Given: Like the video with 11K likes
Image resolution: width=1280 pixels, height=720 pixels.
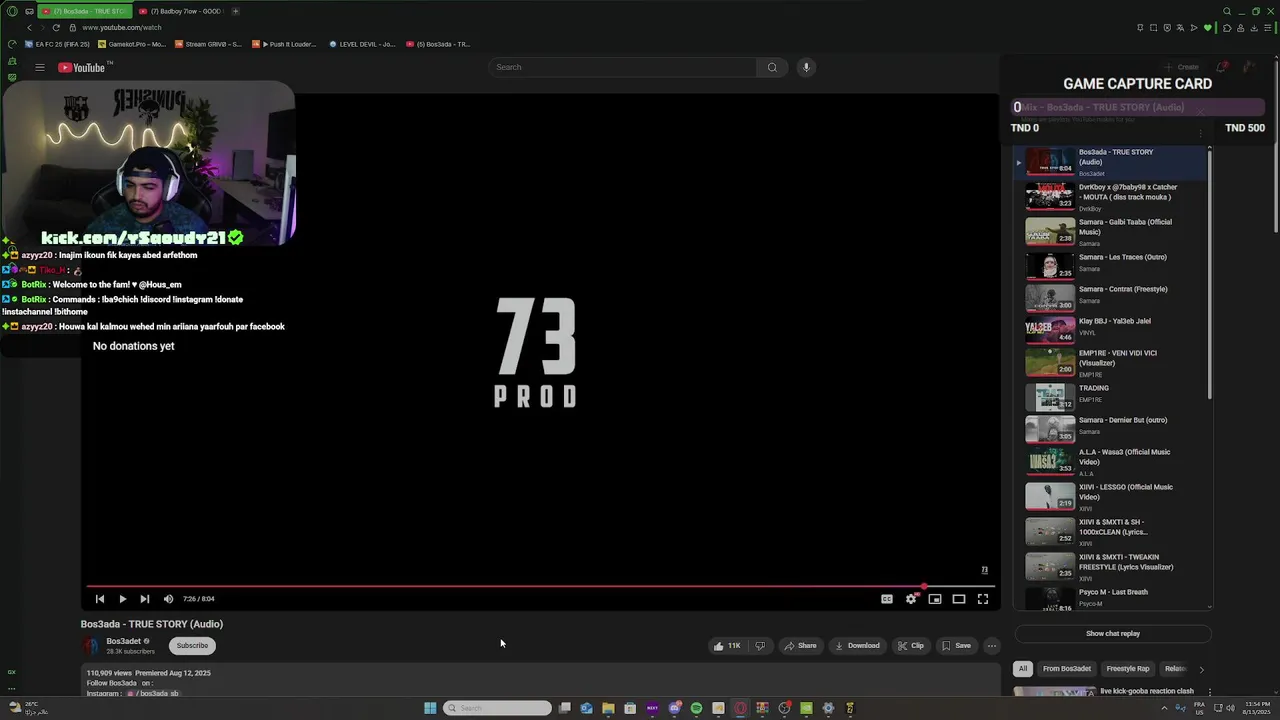Looking at the screenshot, I should [x=727, y=646].
